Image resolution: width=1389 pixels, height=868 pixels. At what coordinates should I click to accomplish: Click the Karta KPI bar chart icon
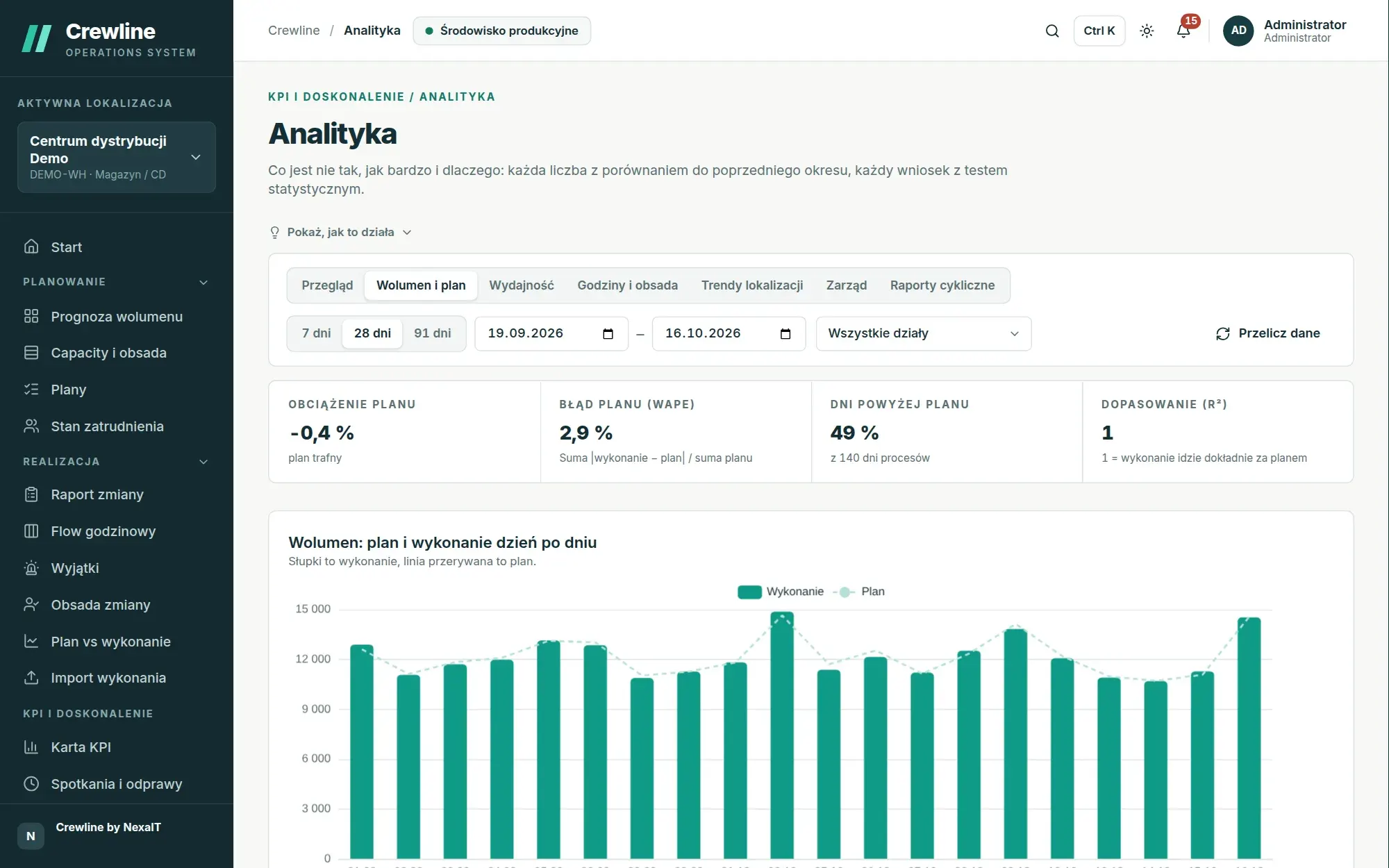[x=31, y=747]
